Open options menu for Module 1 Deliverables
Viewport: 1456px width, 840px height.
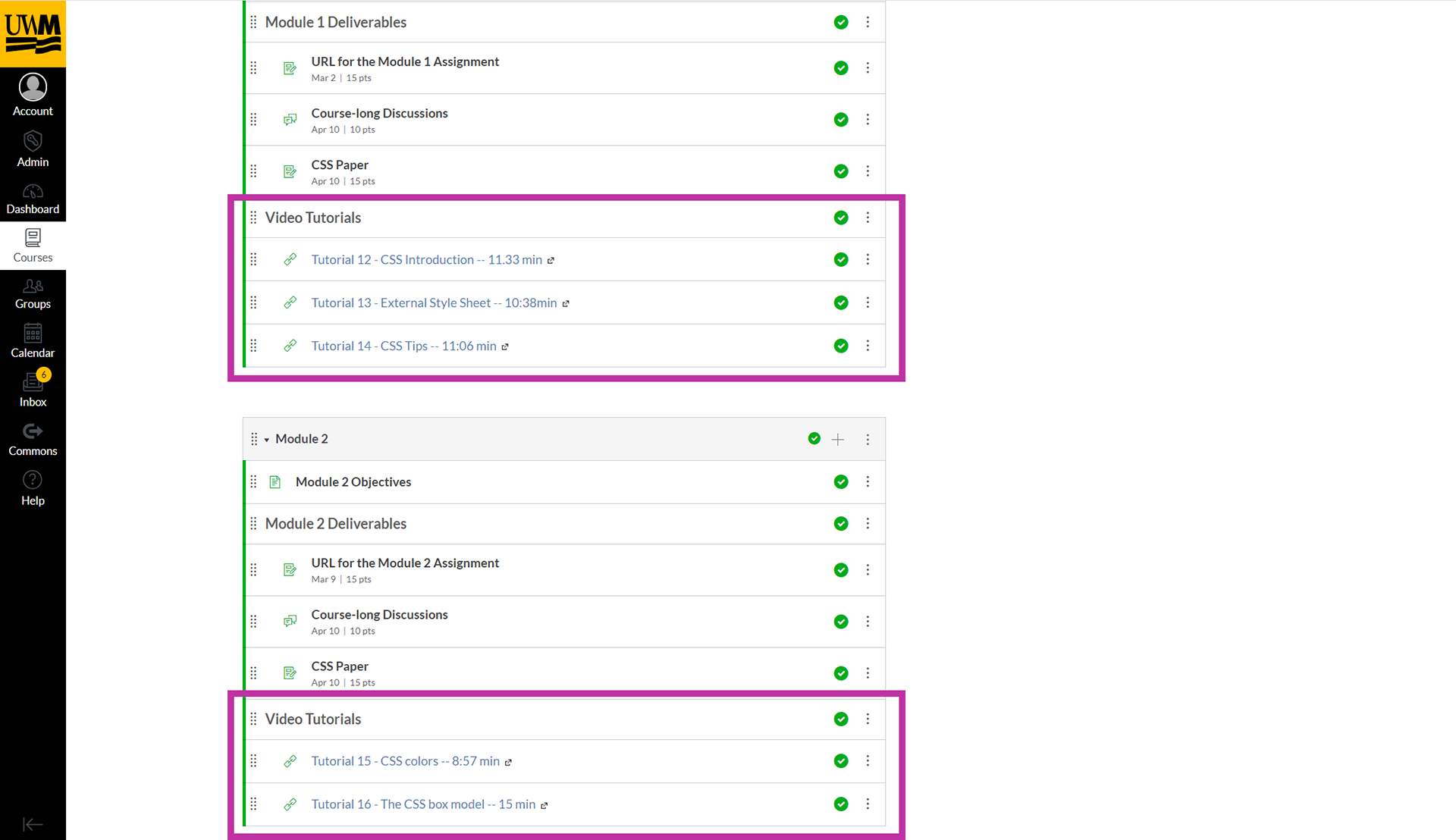point(868,23)
